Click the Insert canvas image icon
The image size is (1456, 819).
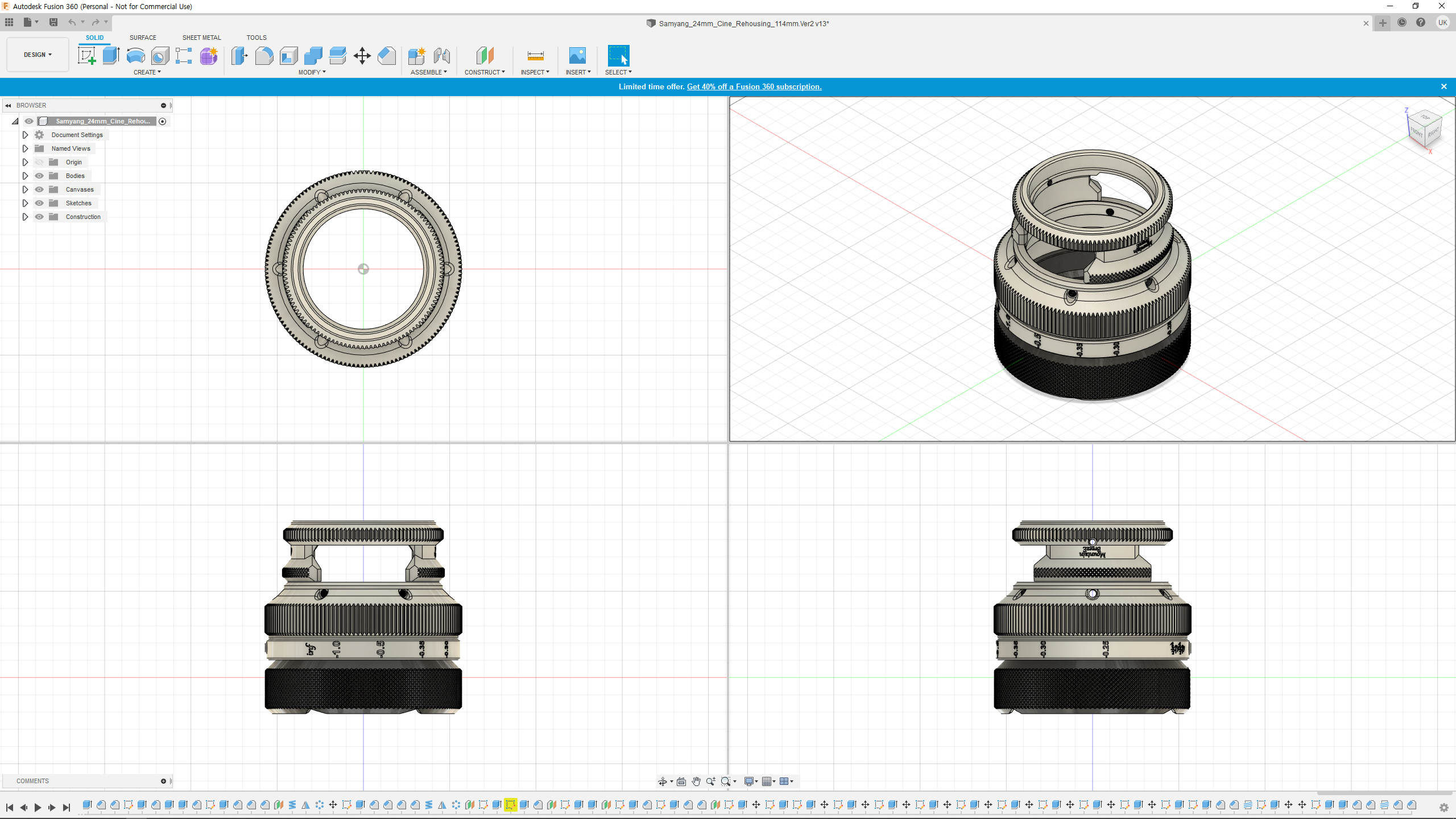[x=577, y=56]
